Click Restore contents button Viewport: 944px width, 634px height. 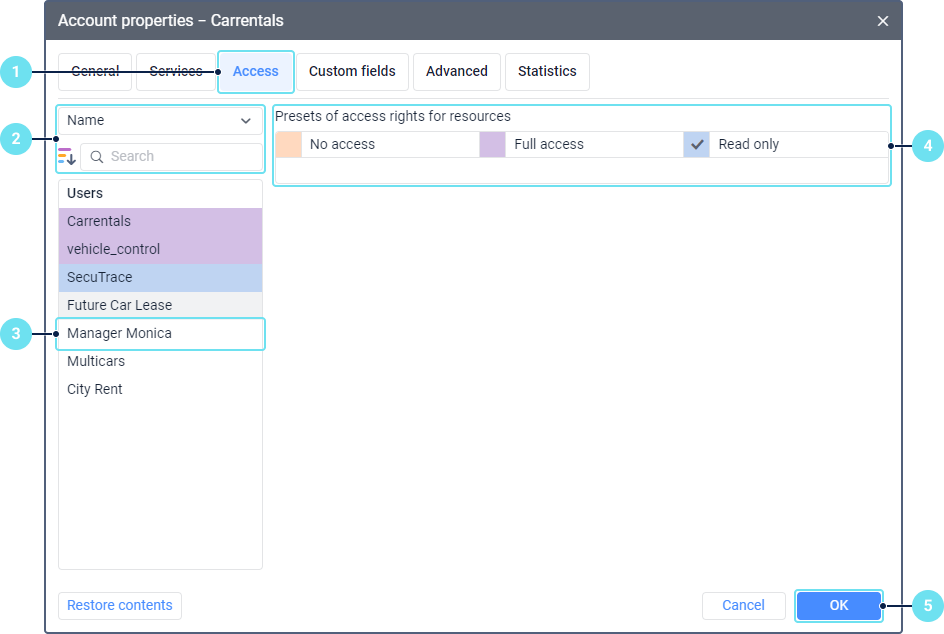click(120, 605)
